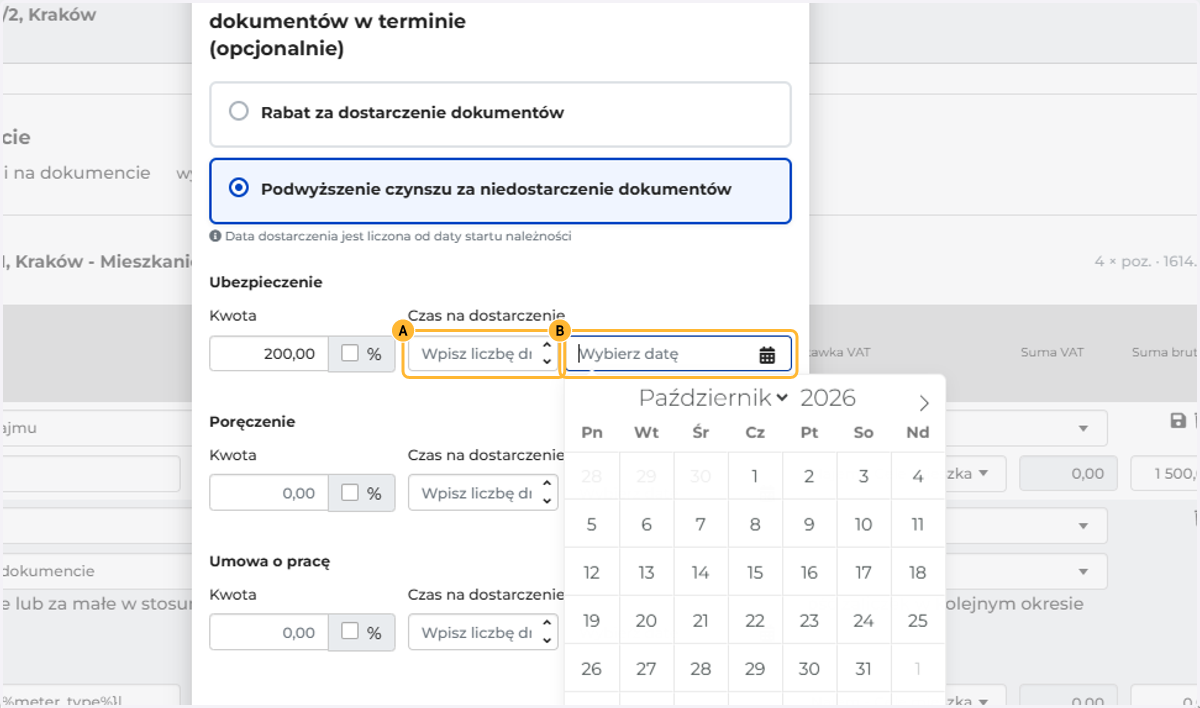Pick October 12 in the calendar
Image resolution: width=1200 pixels, height=708 pixels.
pos(592,573)
